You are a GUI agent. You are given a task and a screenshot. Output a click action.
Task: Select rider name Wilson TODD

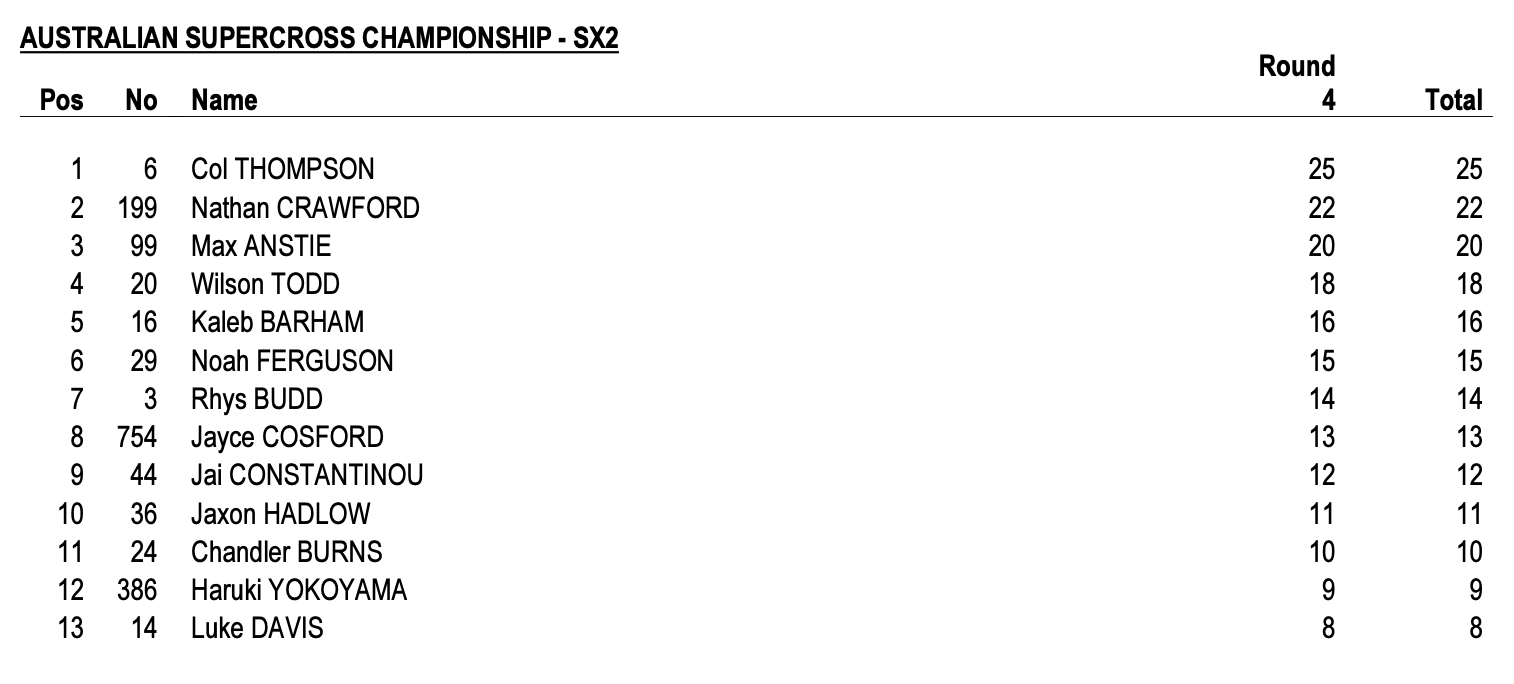[x=265, y=284]
